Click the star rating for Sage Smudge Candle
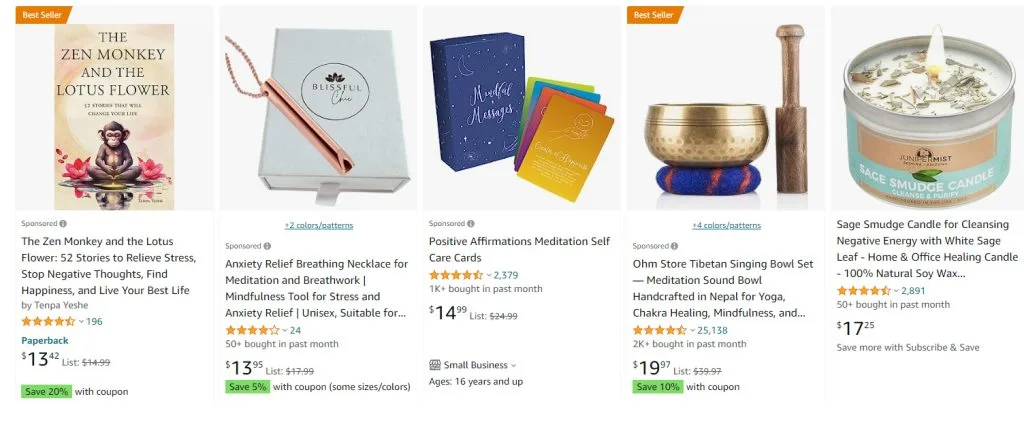Image resolution: width=1024 pixels, height=435 pixels. pos(863,291)
